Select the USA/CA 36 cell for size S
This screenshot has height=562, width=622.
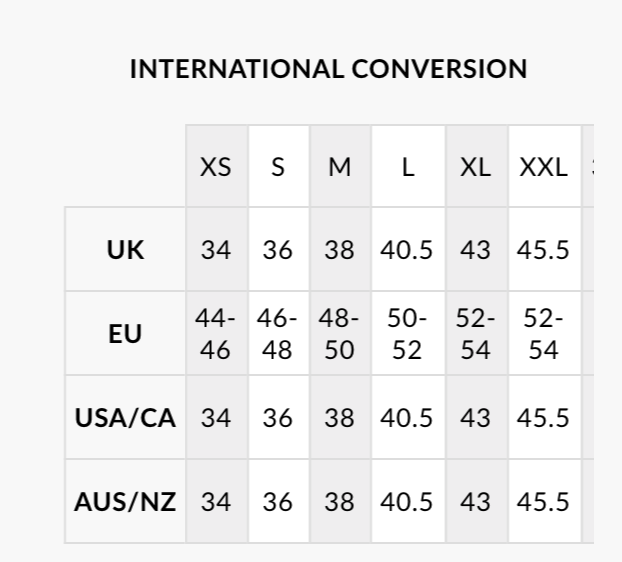point(278,418)
